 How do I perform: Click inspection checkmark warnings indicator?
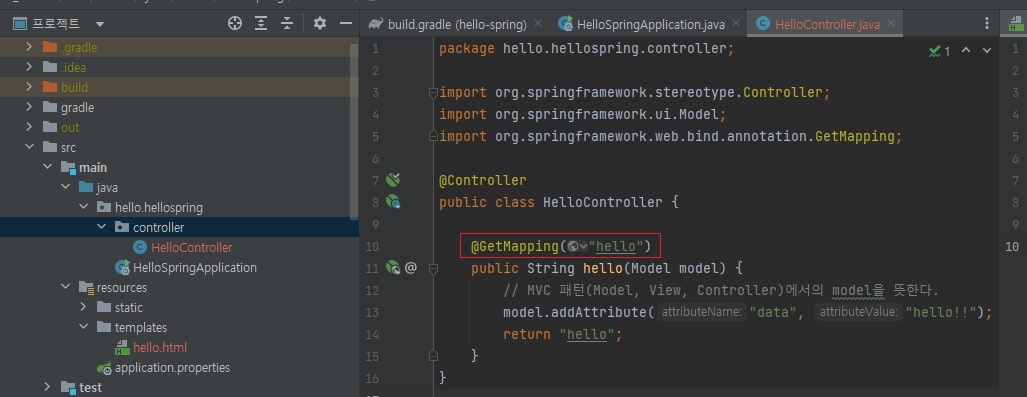pyautogui.click(x=939, y=50)
